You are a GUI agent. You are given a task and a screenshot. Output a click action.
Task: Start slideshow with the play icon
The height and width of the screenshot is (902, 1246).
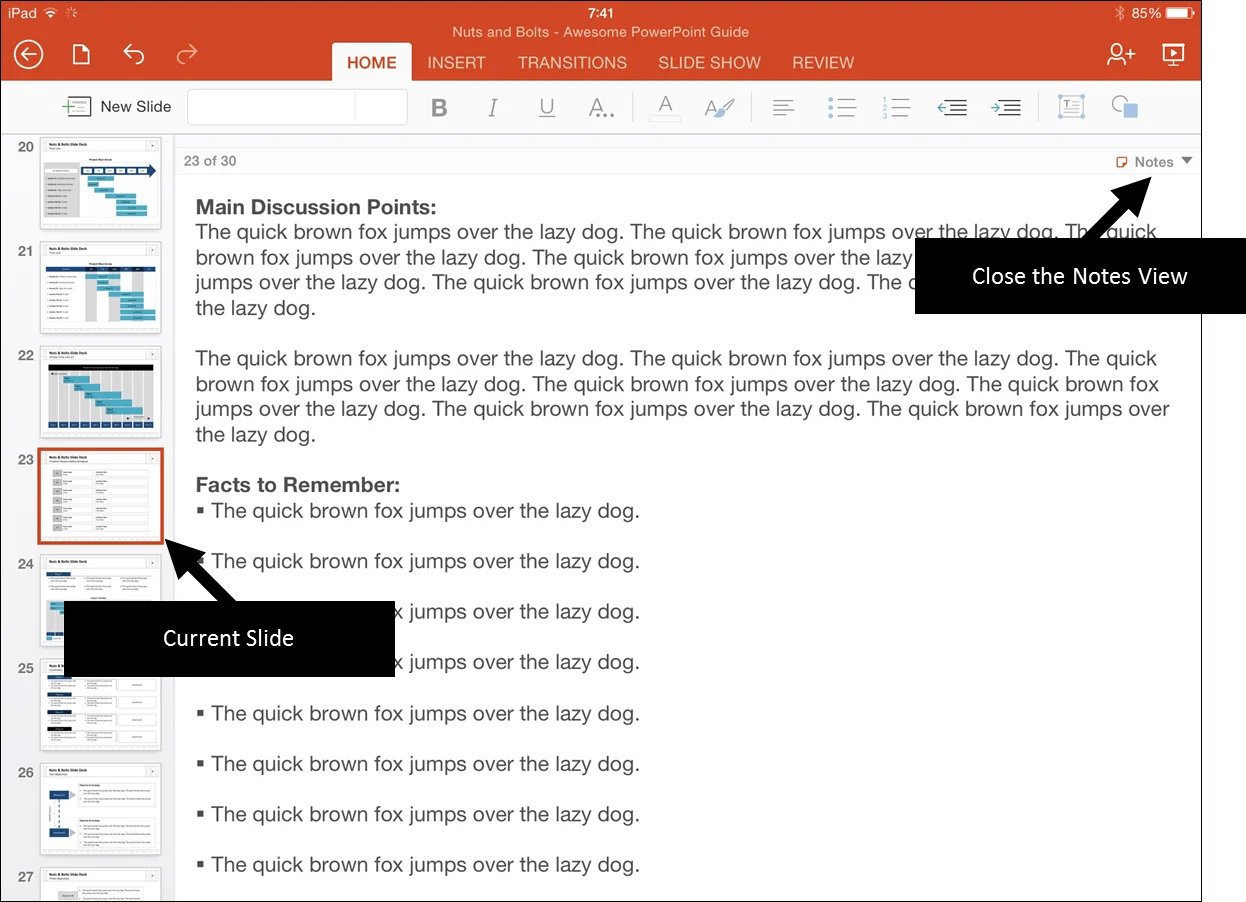[x=1173, y=54]
